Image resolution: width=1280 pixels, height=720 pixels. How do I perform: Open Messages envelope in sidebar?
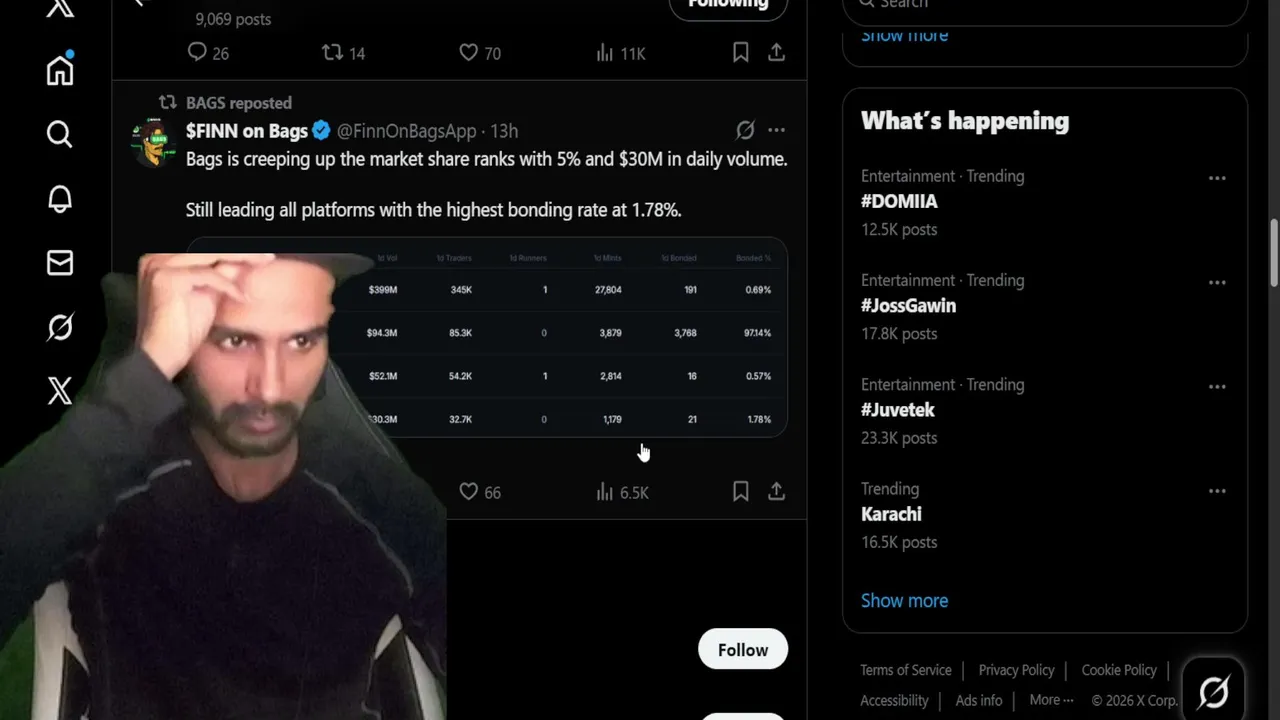60,263
